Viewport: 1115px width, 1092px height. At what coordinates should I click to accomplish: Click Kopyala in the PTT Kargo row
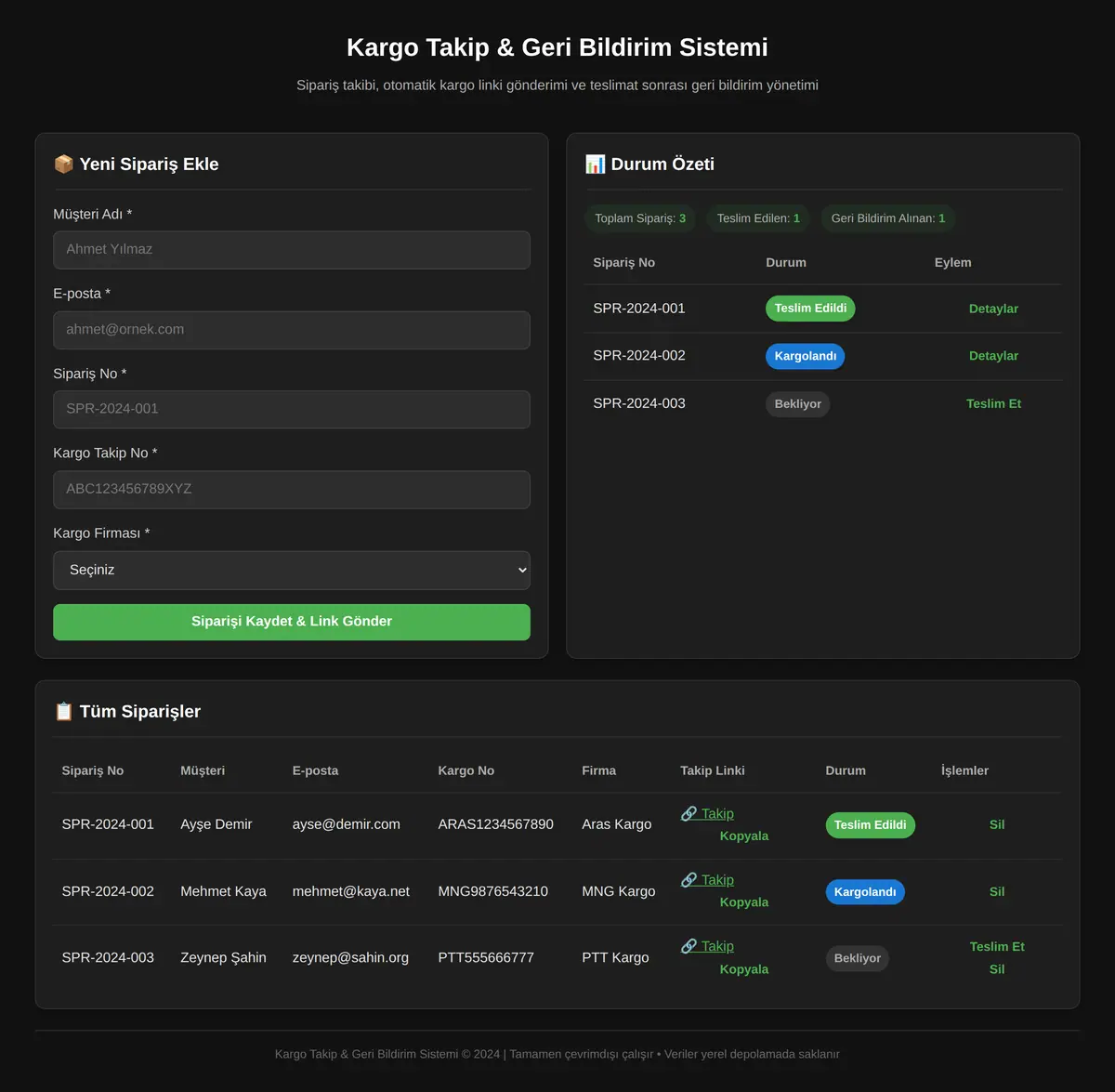pos(744,968)
